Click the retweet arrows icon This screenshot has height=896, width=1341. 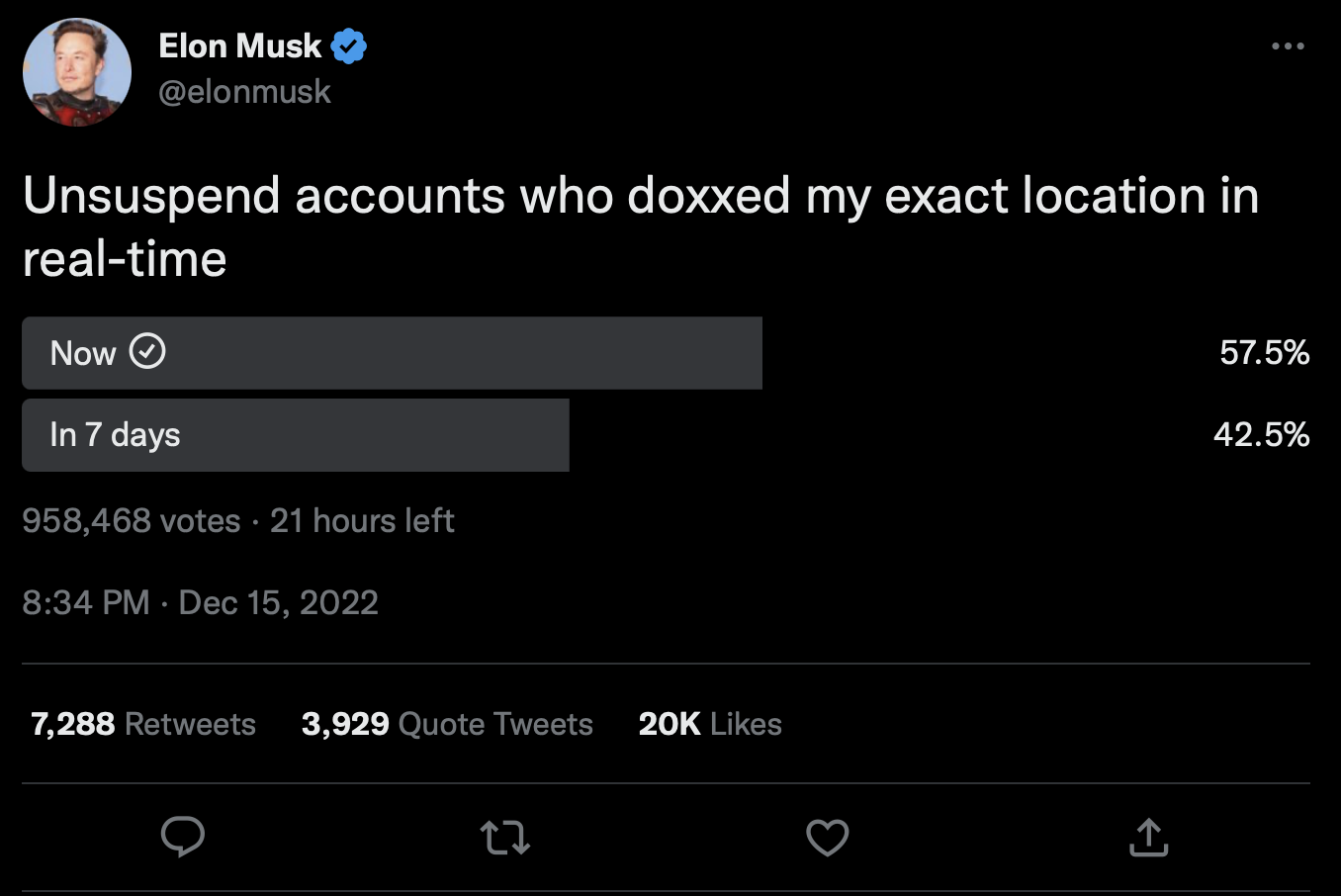click(x=505, y=838)
